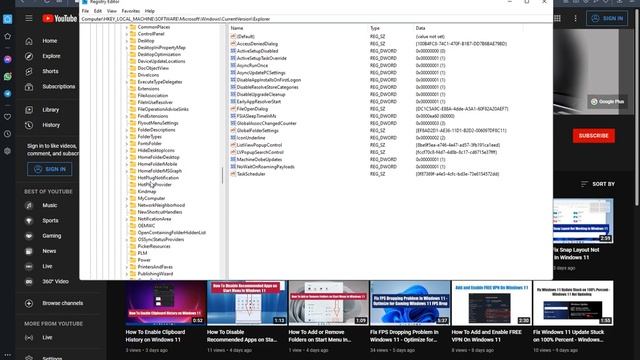Click Browse channels plus icon

29,303
